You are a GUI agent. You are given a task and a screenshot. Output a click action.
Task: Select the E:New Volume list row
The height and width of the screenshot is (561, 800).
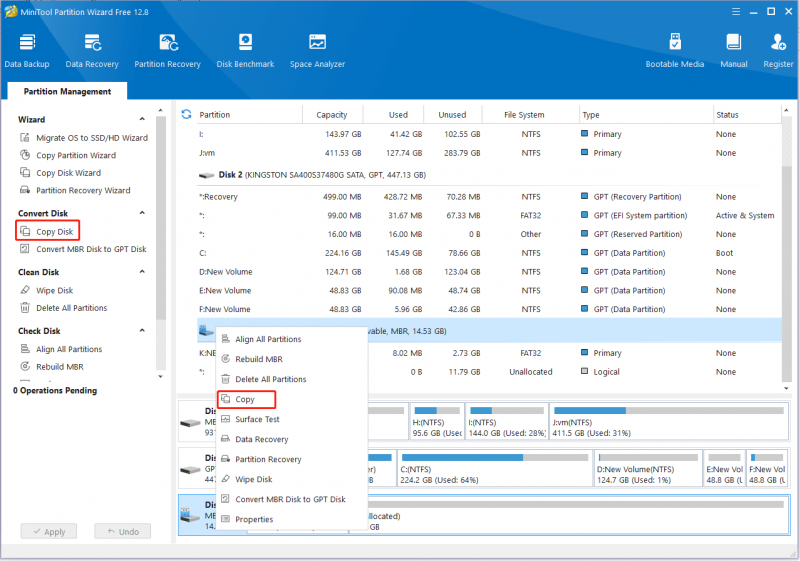tap(489, 291)
